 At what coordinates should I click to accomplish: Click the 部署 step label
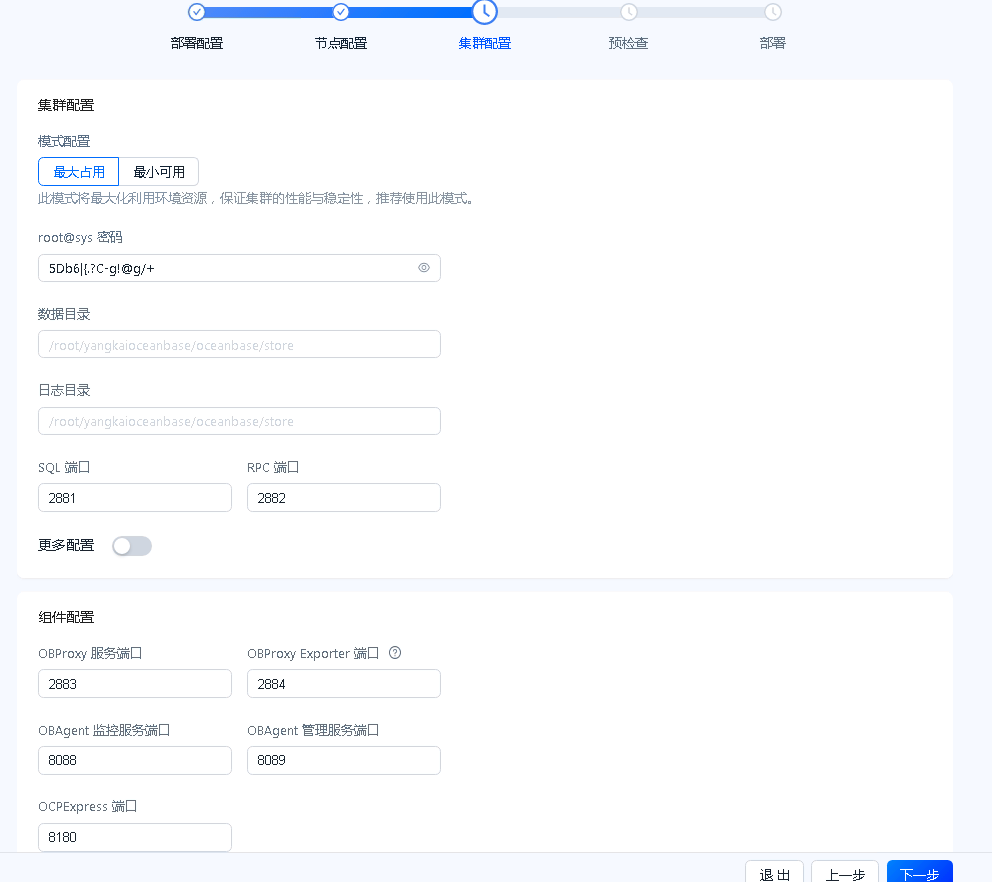coord(772,43)
